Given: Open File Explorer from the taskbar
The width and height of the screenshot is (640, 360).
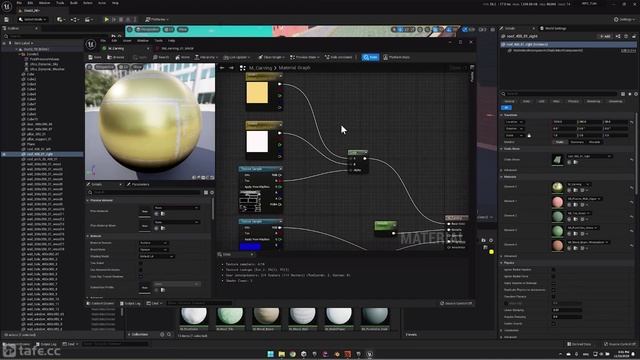Looking at the screenshot, I should click(282, 354).
